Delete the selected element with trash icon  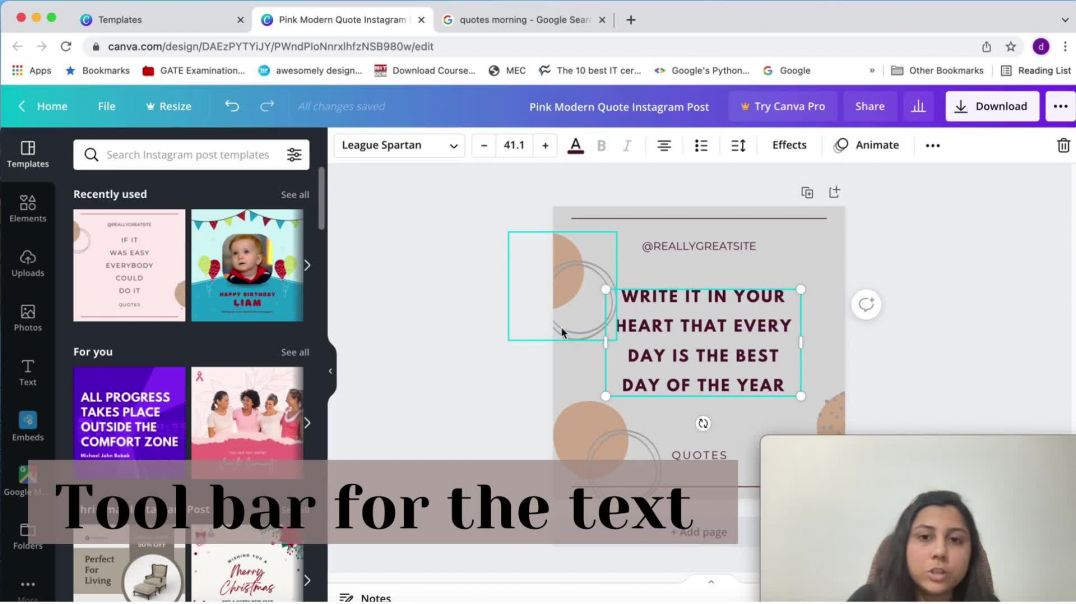click(1063, 146)
